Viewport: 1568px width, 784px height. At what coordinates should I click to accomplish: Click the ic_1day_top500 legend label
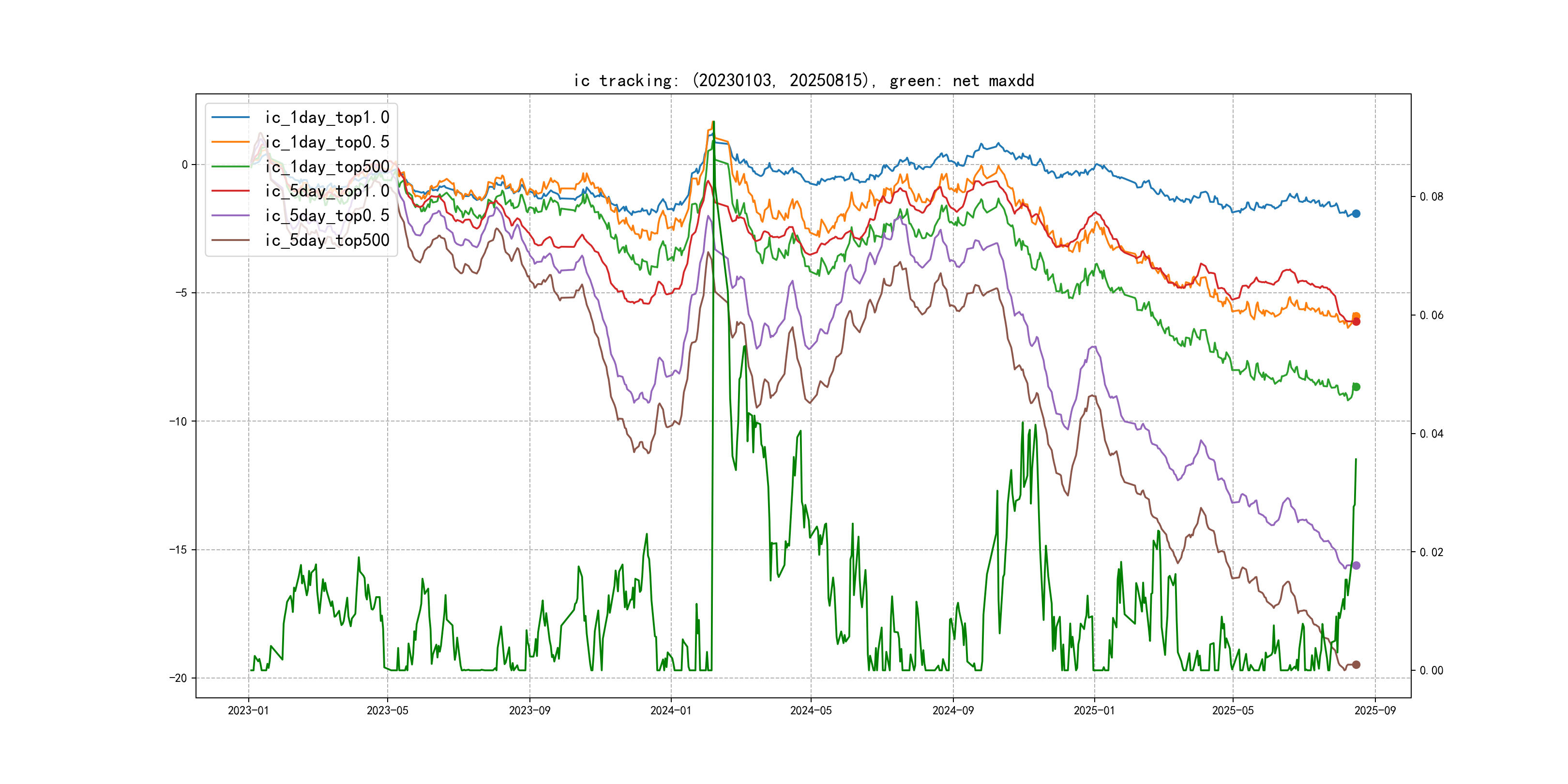coord(327,166)
